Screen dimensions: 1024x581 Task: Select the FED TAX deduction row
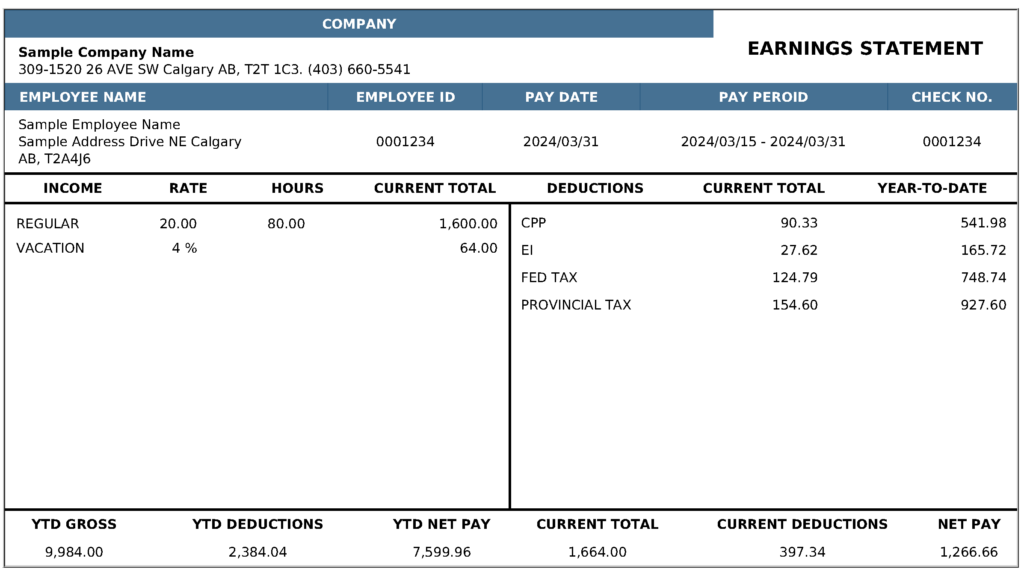(x=548, y=278)
